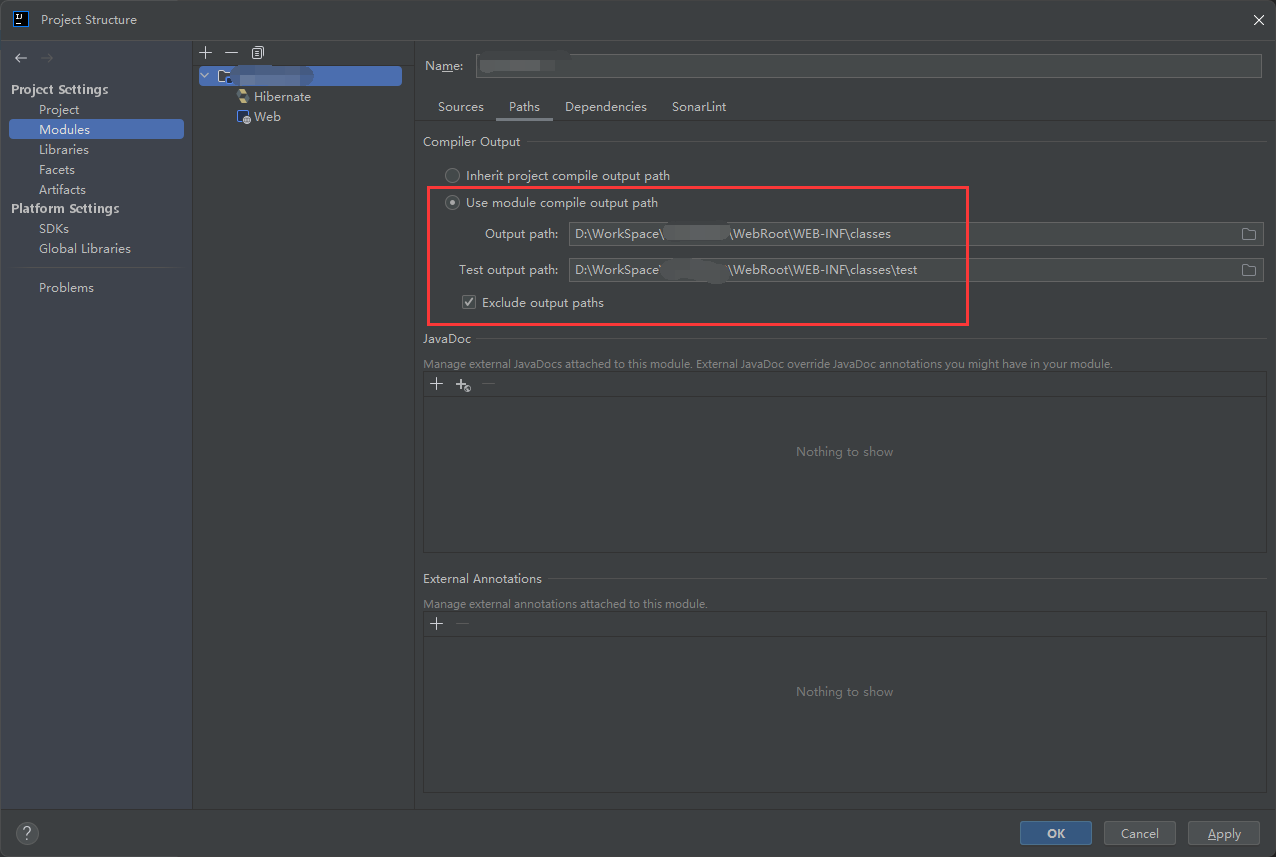This screenshot has width=1276, height=857.
Task: Add JavaDoc path with plus icon
Action: click(x=436, y=384)
